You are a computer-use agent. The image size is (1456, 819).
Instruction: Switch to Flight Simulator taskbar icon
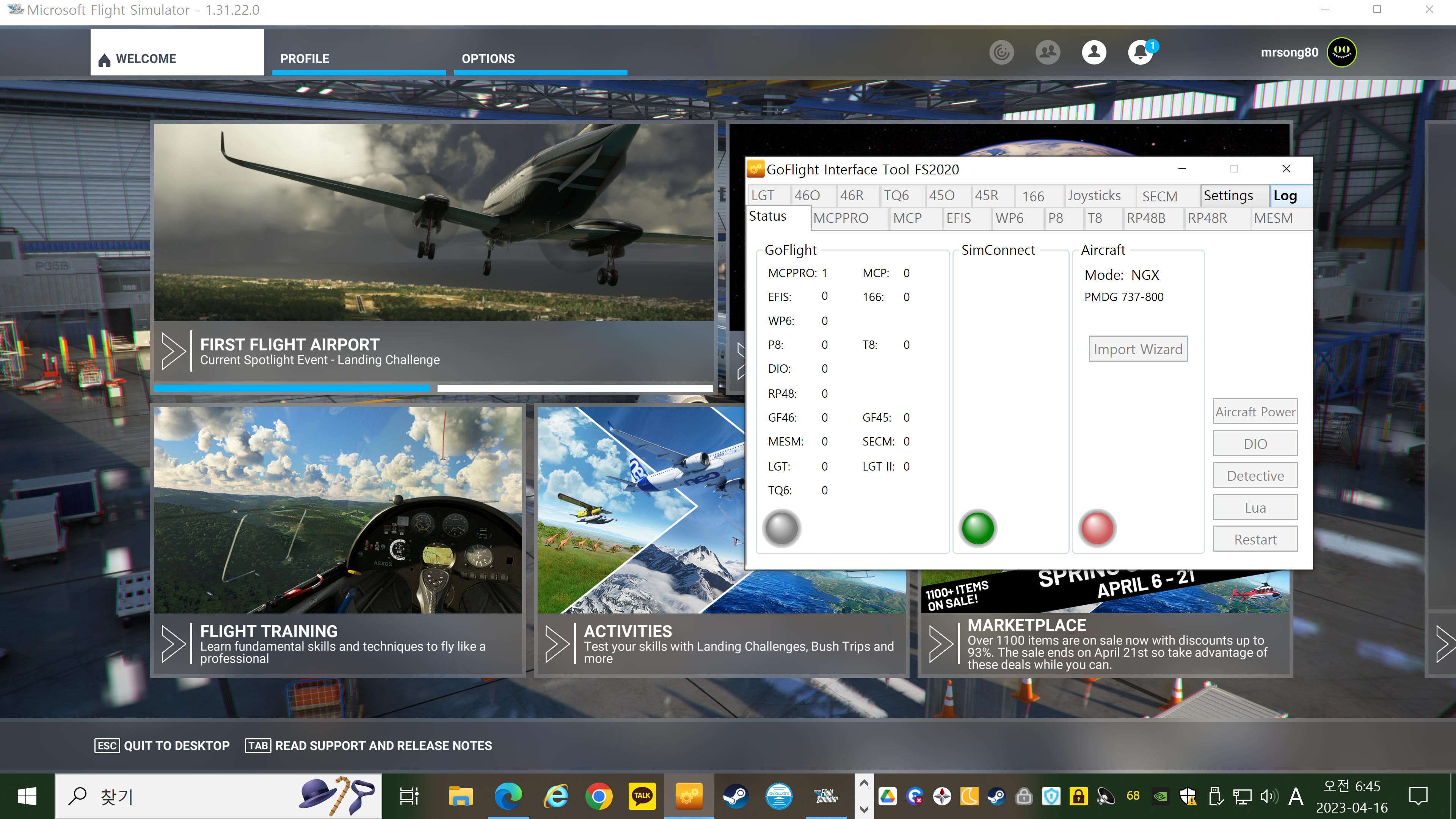pyautogui.click(x=826, y=796)
